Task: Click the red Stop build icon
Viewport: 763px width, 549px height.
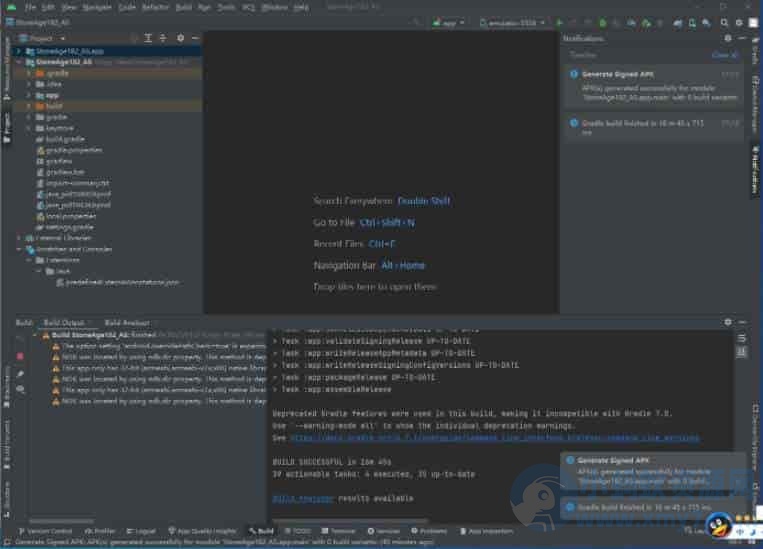Action: pyautogui.click(x=20, y=356)
